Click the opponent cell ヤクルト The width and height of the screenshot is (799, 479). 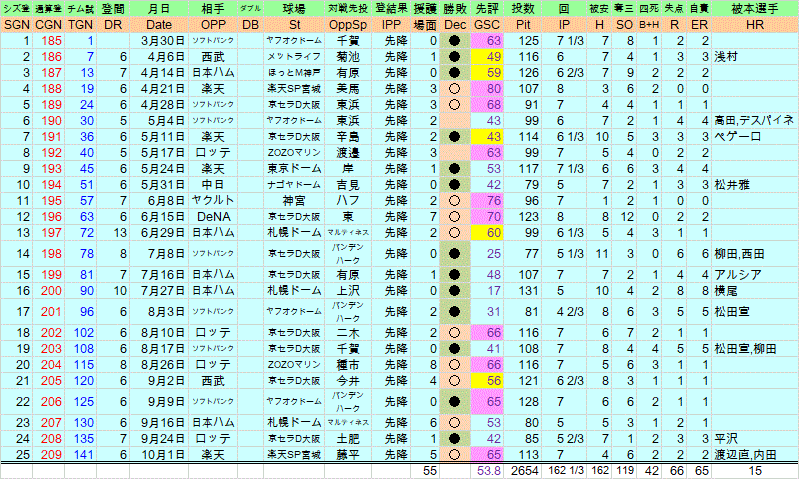coord(214,201)
